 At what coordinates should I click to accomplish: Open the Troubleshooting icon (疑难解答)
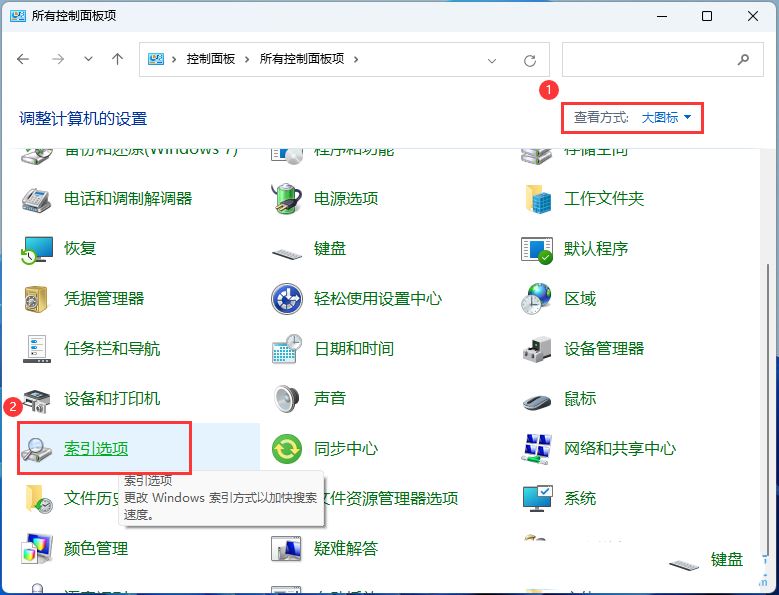tap(286, 548)
